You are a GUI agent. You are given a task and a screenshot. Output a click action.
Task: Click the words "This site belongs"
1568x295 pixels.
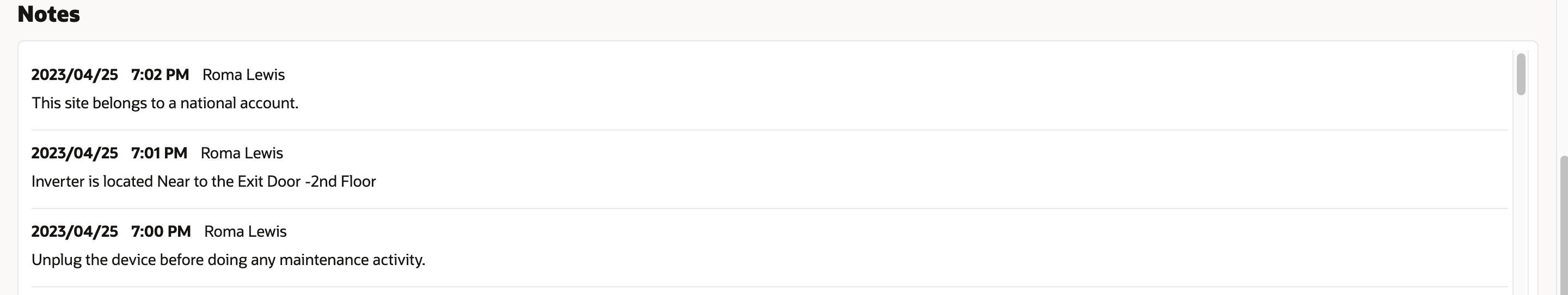[89, 103]
